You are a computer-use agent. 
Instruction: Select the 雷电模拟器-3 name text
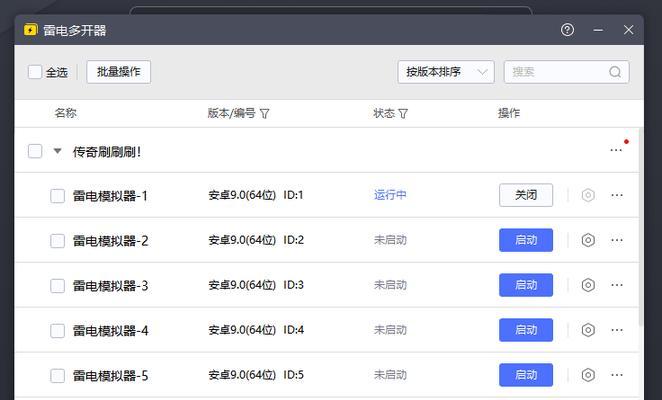click(110, 286)
